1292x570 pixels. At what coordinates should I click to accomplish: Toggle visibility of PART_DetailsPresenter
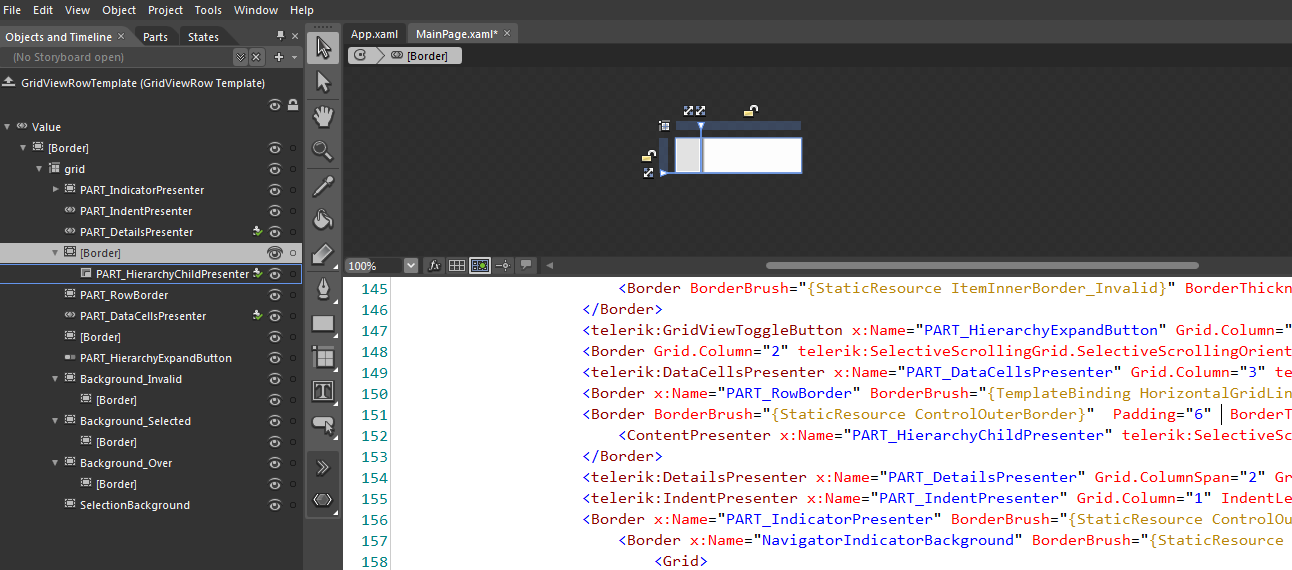[x=274, y=232]
